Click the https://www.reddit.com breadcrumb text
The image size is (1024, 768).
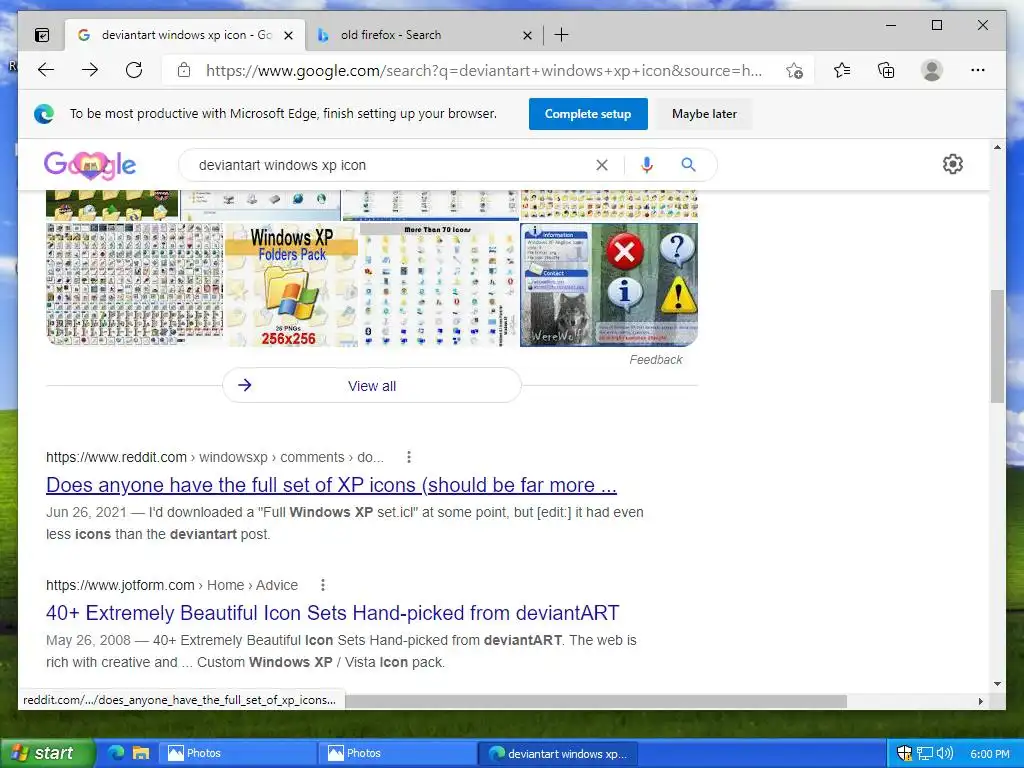click(116, 457)
